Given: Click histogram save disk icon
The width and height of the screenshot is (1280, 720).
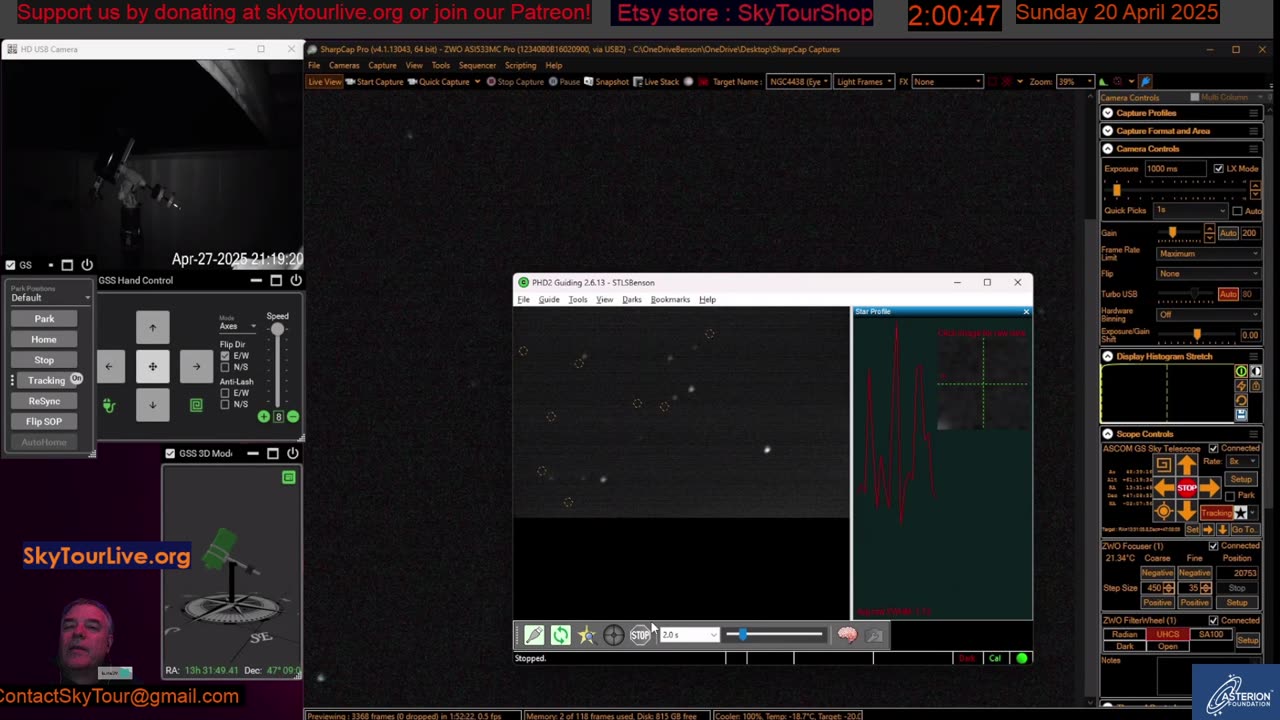Looking at the screenshot, I should 1241,414.
